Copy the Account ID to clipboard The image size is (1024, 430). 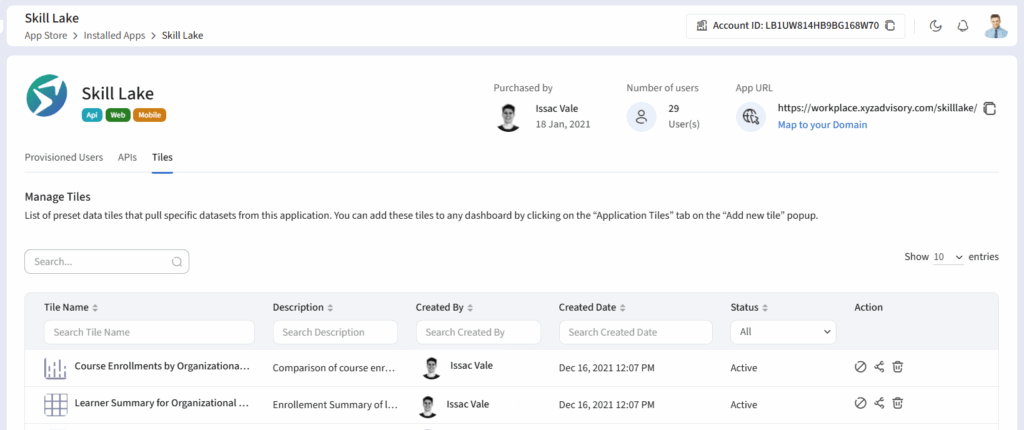[x=890, y=26]
